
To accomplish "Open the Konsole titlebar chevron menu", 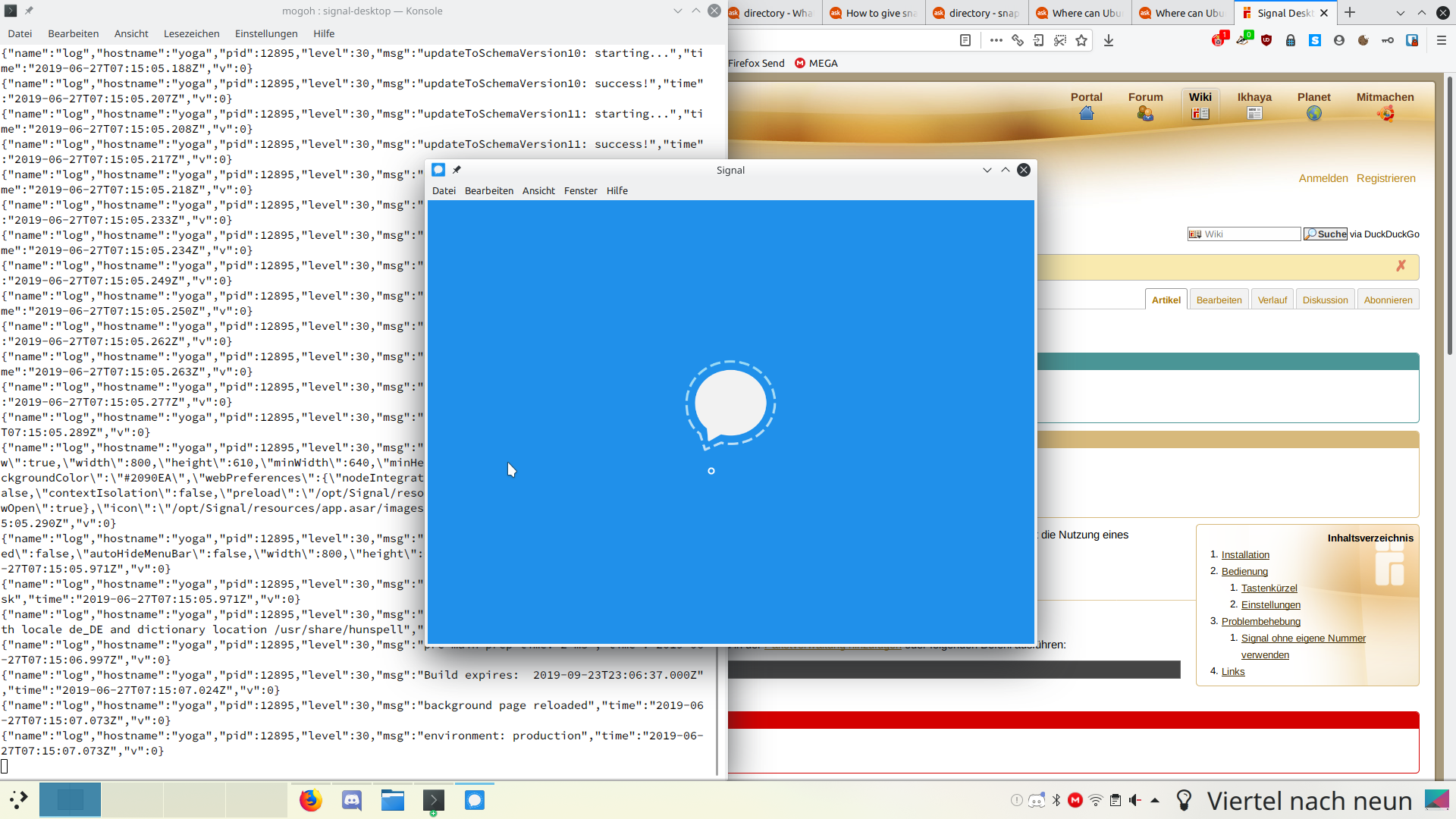I will 677,11.
